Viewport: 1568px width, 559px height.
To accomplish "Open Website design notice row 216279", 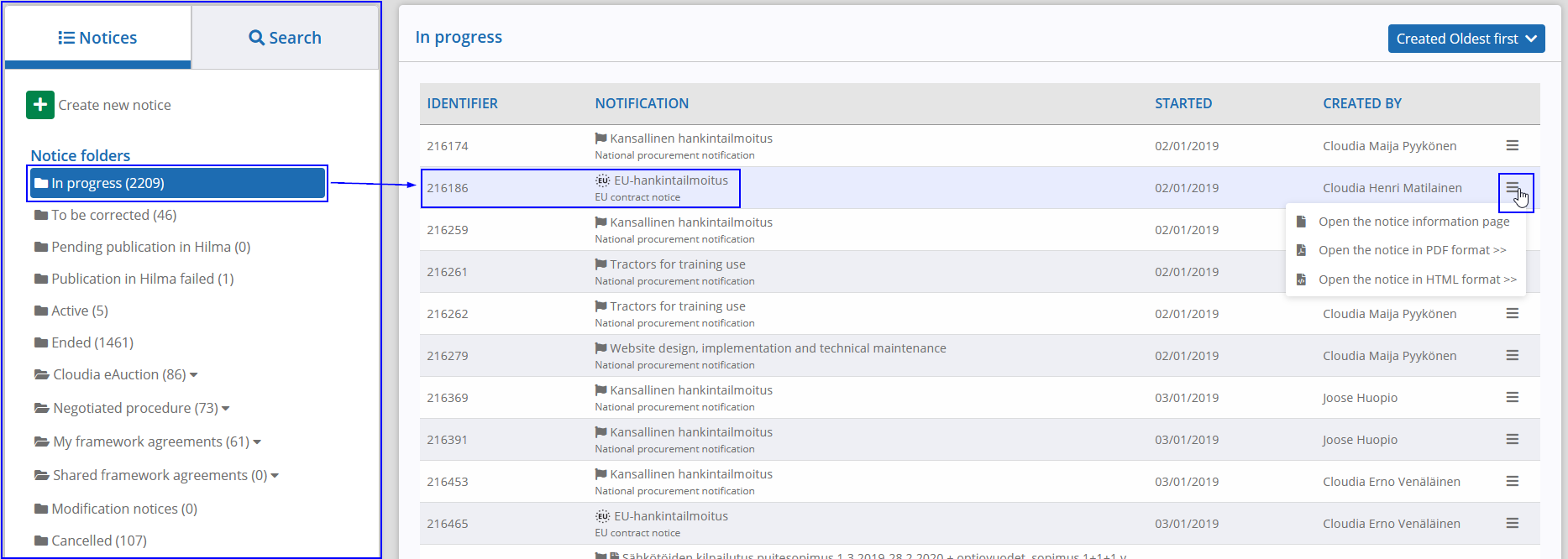I will [777, 348].
